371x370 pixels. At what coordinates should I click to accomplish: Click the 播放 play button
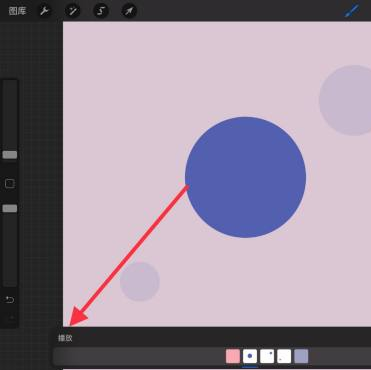point(65,338)
